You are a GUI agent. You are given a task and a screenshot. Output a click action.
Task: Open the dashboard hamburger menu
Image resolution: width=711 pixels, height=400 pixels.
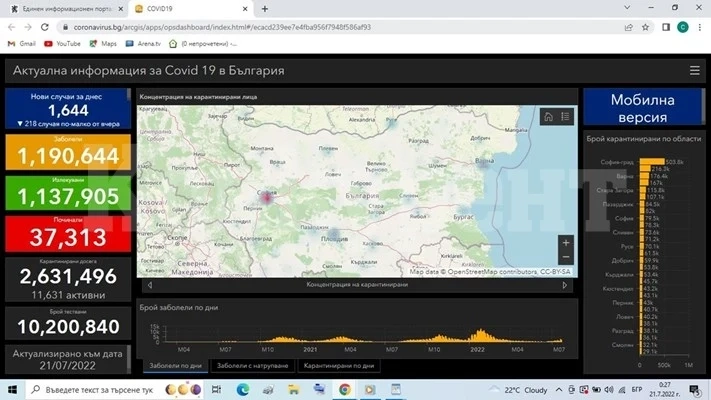click(694, 71)
